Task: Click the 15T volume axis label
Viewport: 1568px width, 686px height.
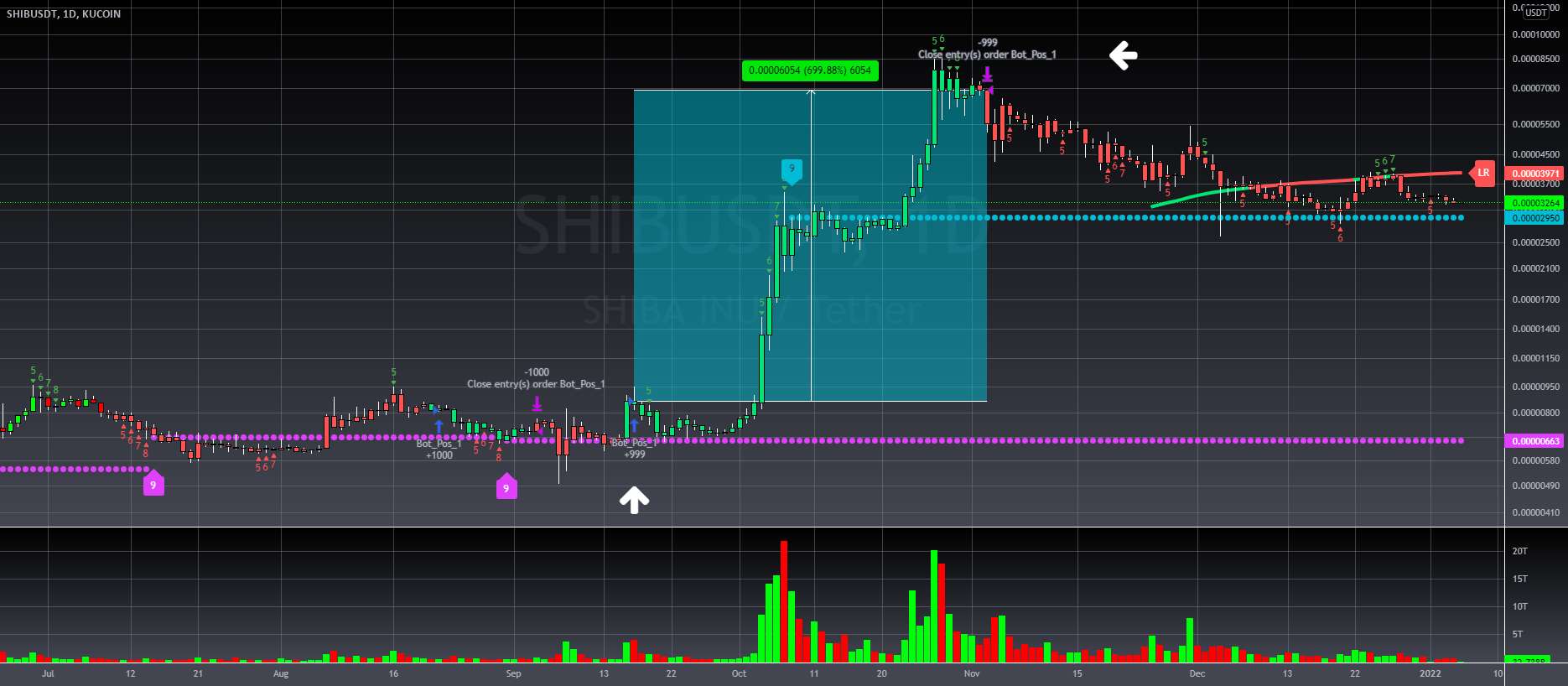Action: (1519, 579)
